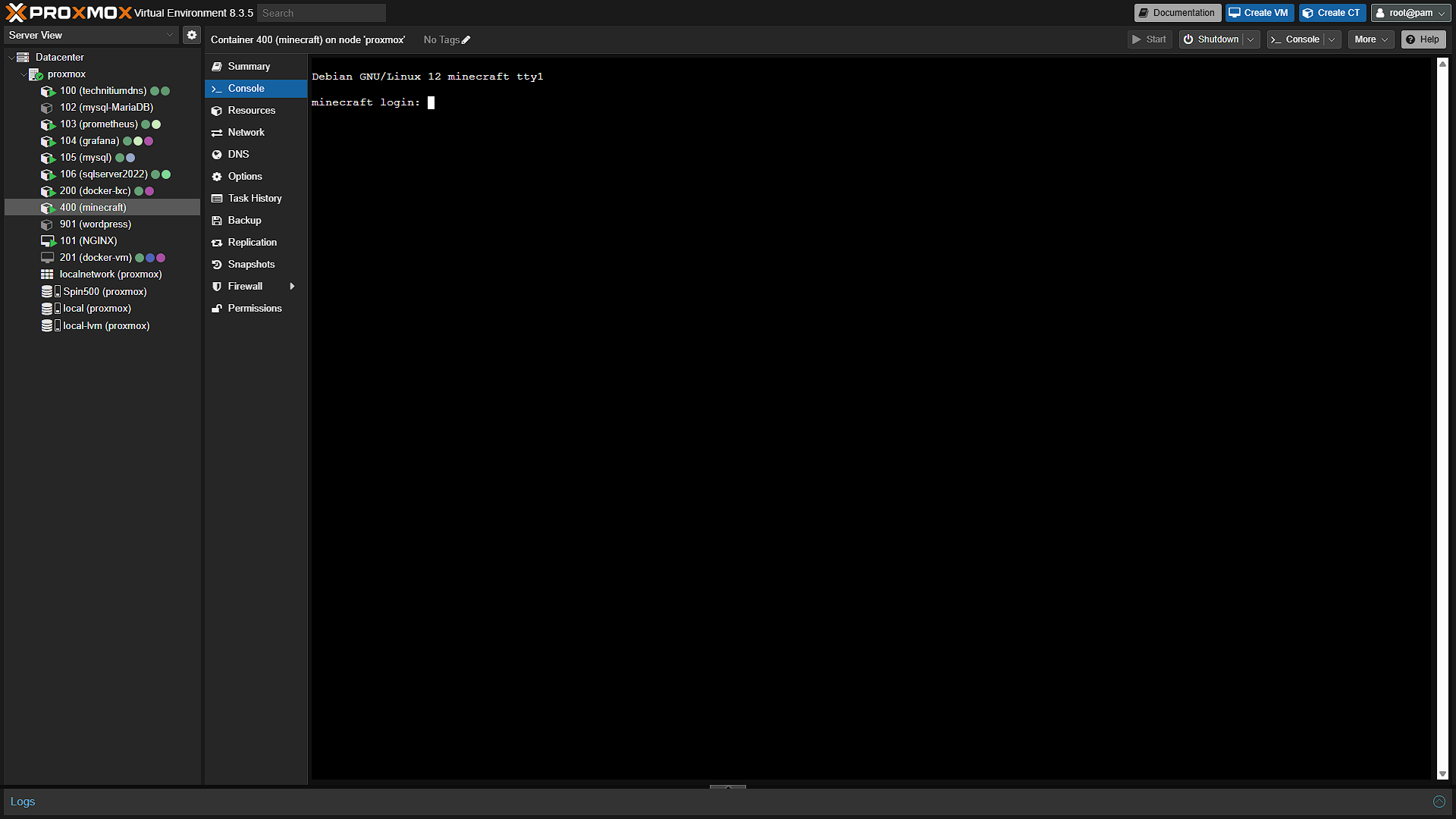Image resolution: width=1456 pixels, height=819 pixels.
Task: Click the Shutdown button
Action: coord(1211,39)
